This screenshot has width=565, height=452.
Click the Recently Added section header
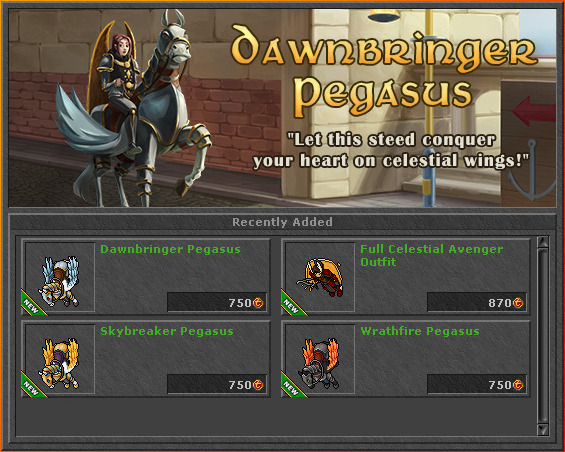(x=282, y=222)
